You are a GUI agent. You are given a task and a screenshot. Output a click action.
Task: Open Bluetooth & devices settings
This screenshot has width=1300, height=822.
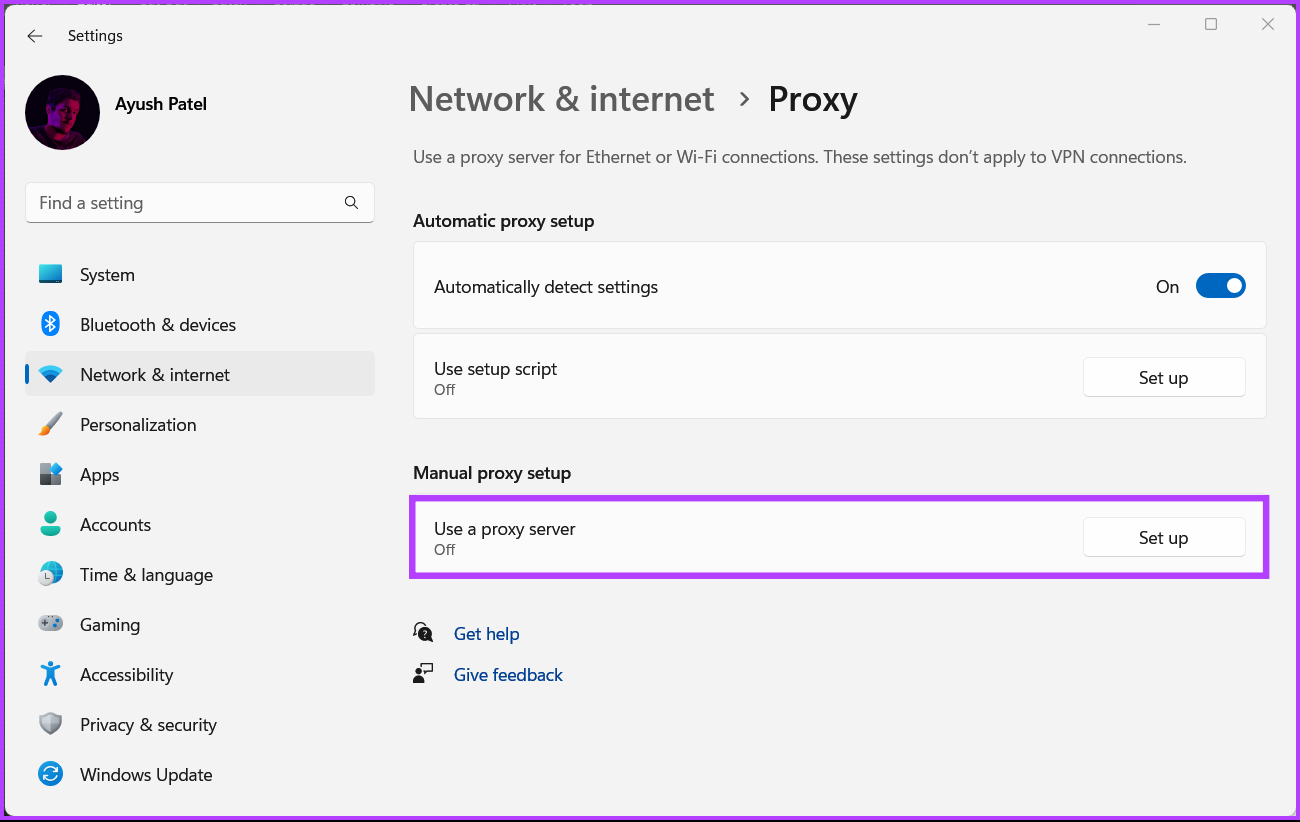50,324
